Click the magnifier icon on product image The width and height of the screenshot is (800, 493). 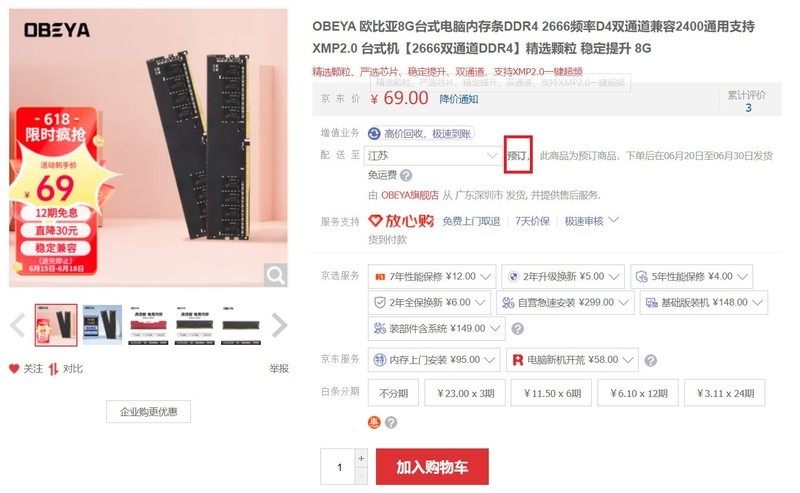tap(276, 275)
